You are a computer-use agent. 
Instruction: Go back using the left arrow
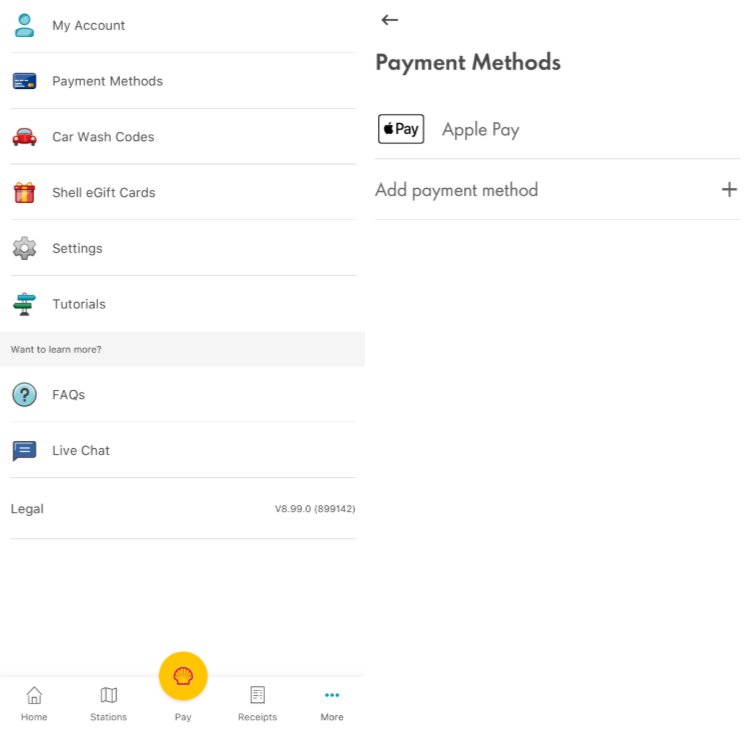point(390,20)
